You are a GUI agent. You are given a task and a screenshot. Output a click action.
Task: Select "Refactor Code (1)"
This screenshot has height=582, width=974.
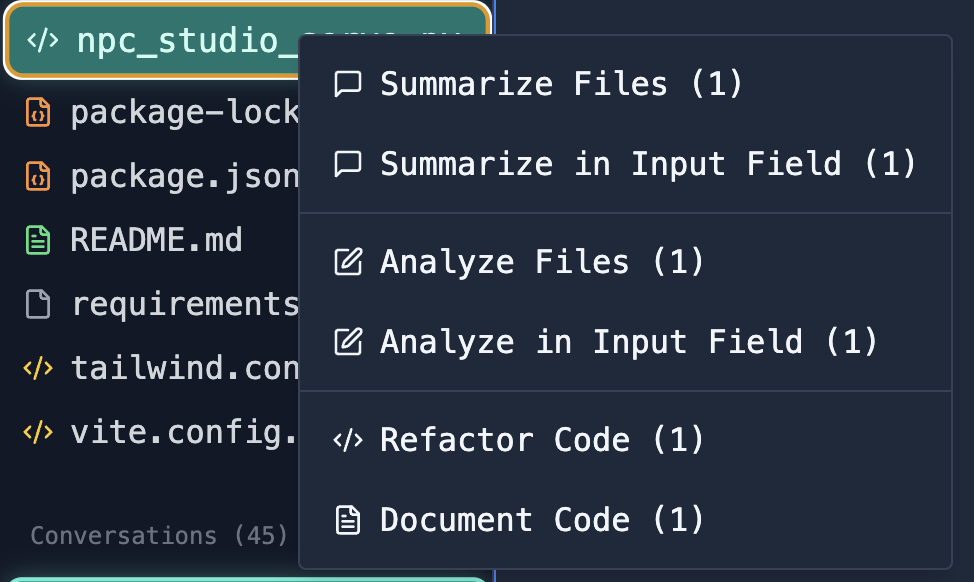click(540, 440)
